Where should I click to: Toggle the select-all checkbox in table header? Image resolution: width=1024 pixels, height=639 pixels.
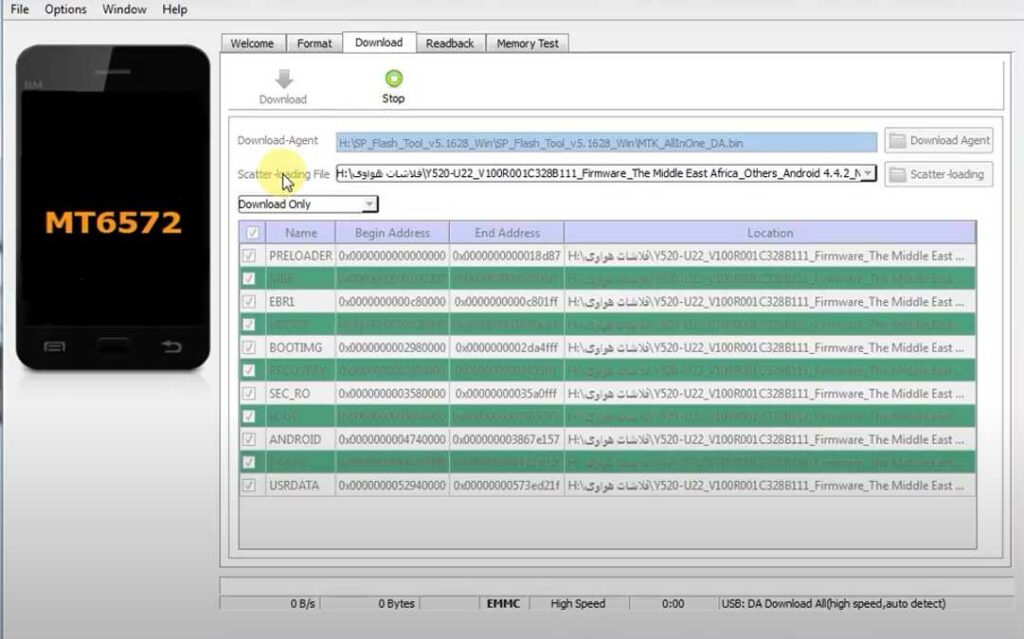pos(252,233)
